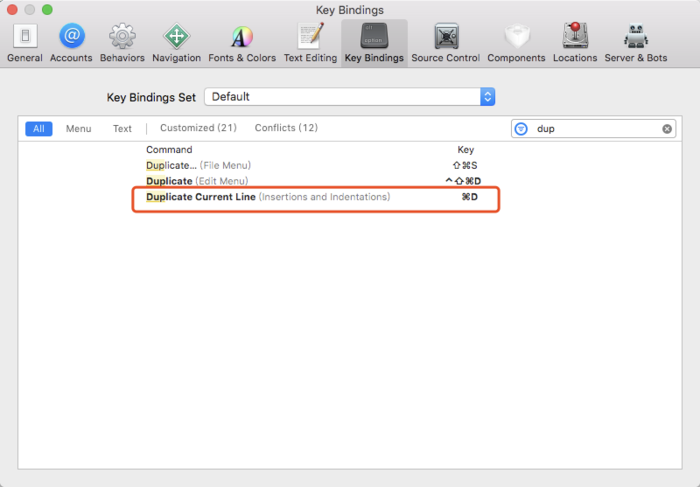This screenshot has height=487, width=700.
Task: Open the Behaviors preferences pane
Action: click(122, 43)
